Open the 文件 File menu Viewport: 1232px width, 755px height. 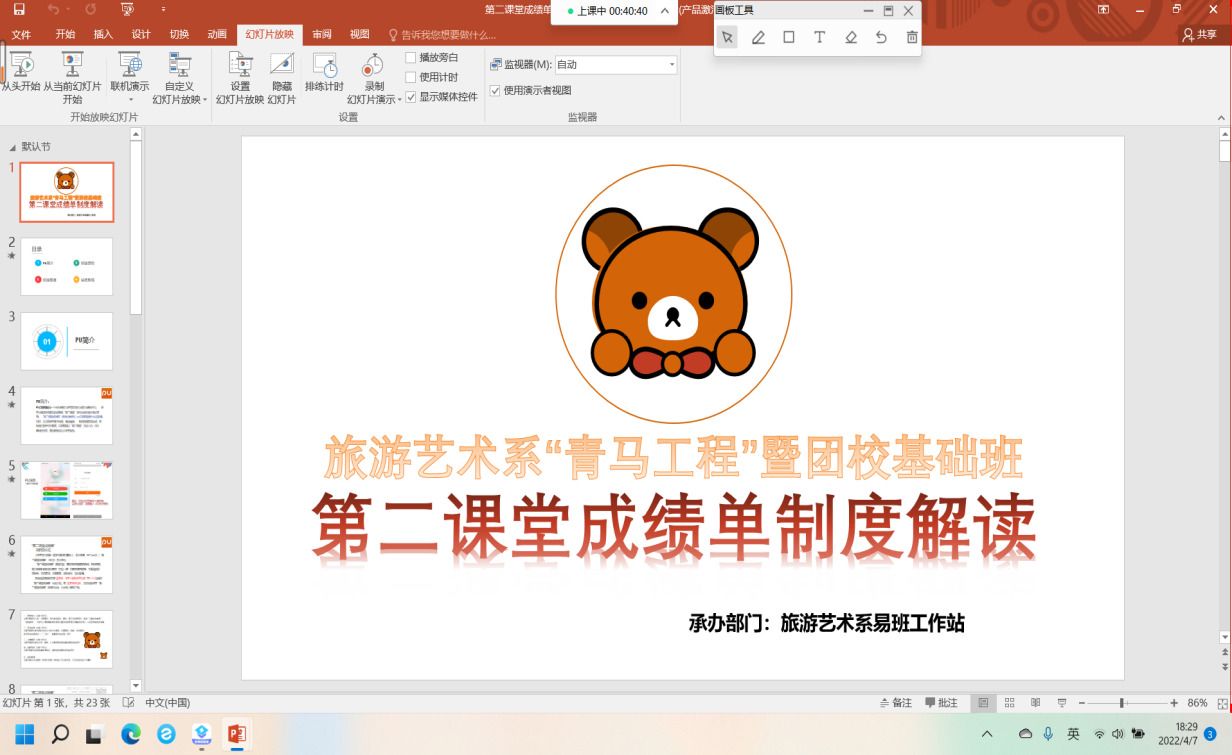point(21,34)
